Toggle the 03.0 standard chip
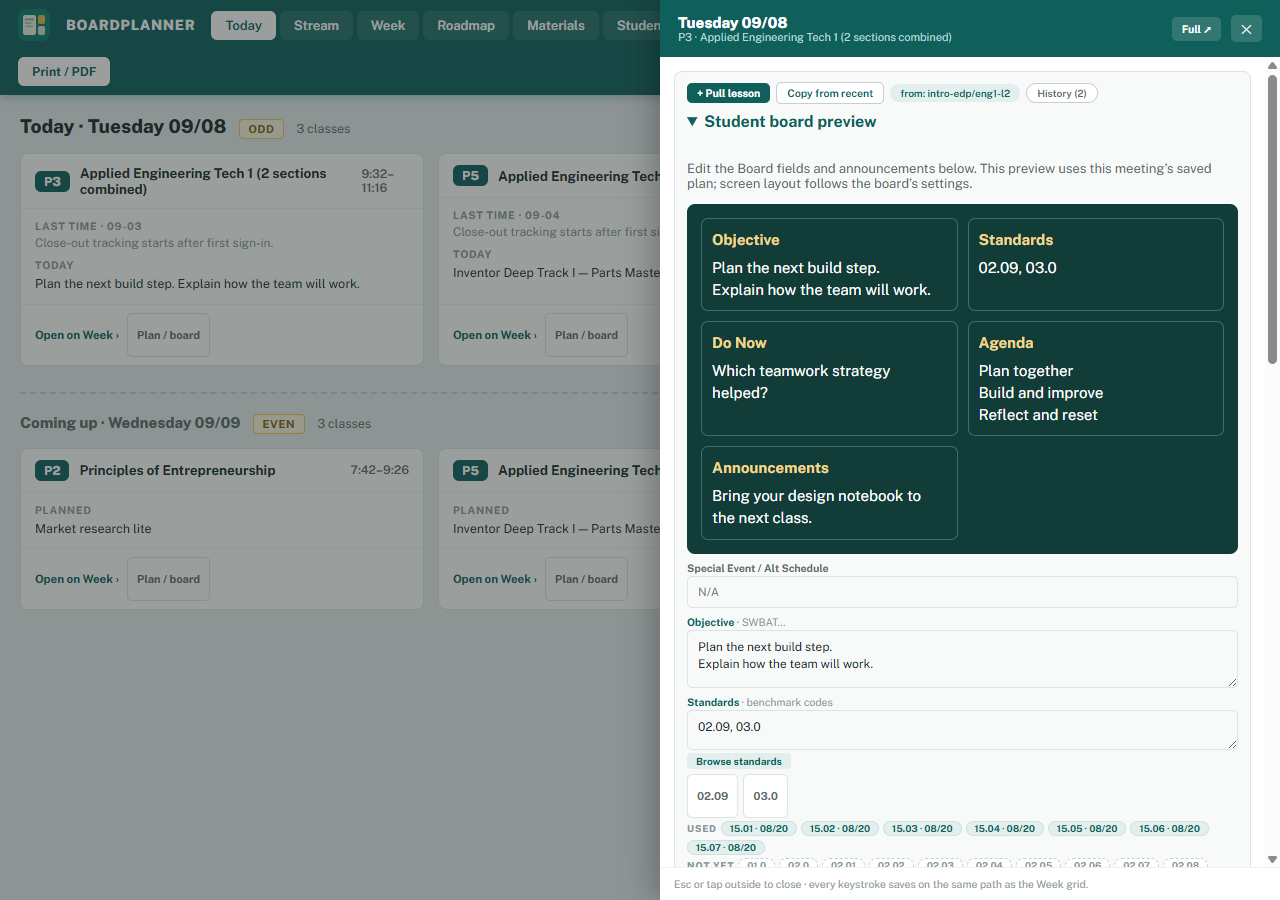Screen dimensions: 1280x900 [x=765, y=796]
